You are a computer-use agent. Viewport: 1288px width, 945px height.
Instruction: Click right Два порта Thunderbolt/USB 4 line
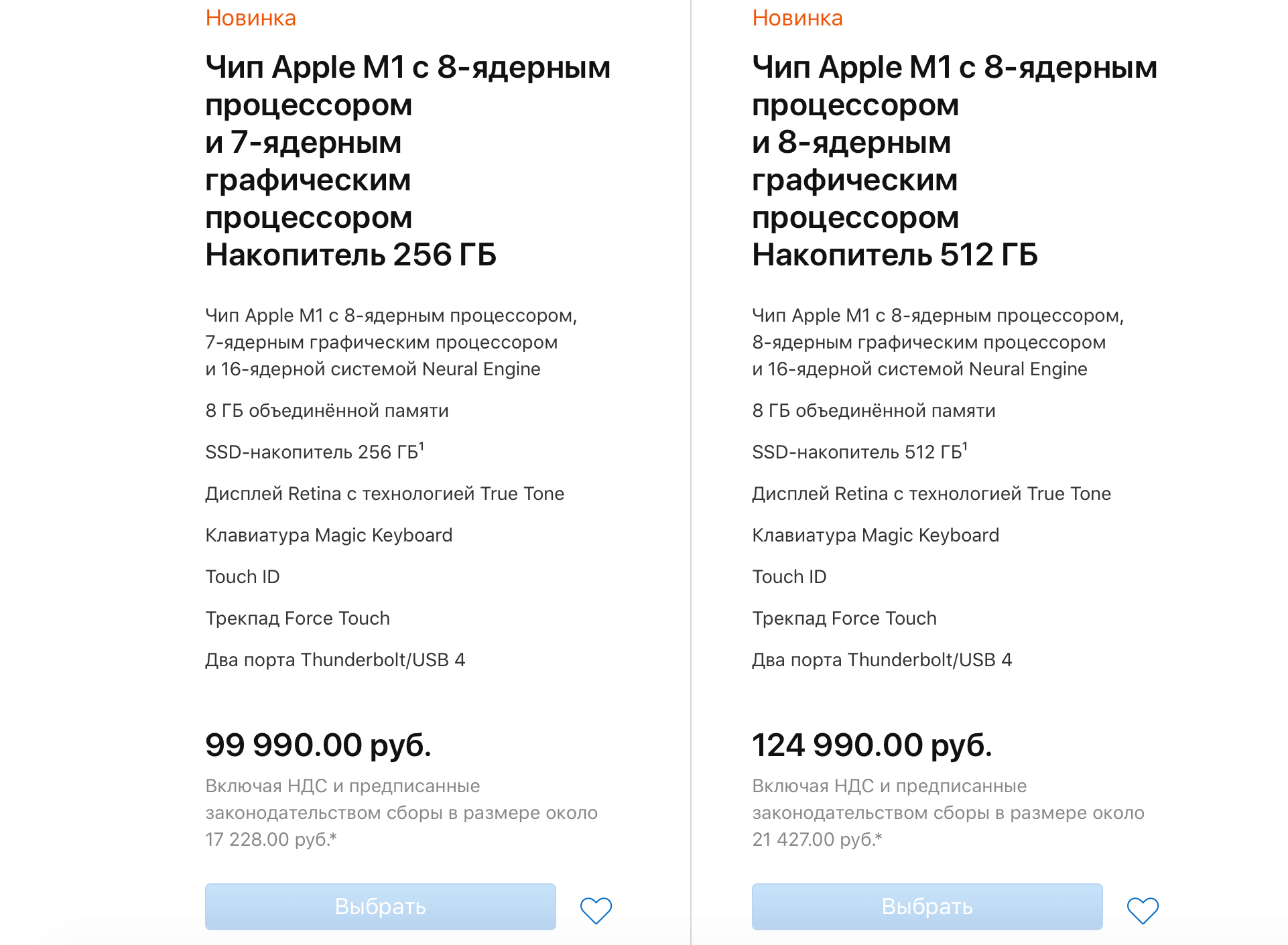(882, 660)
